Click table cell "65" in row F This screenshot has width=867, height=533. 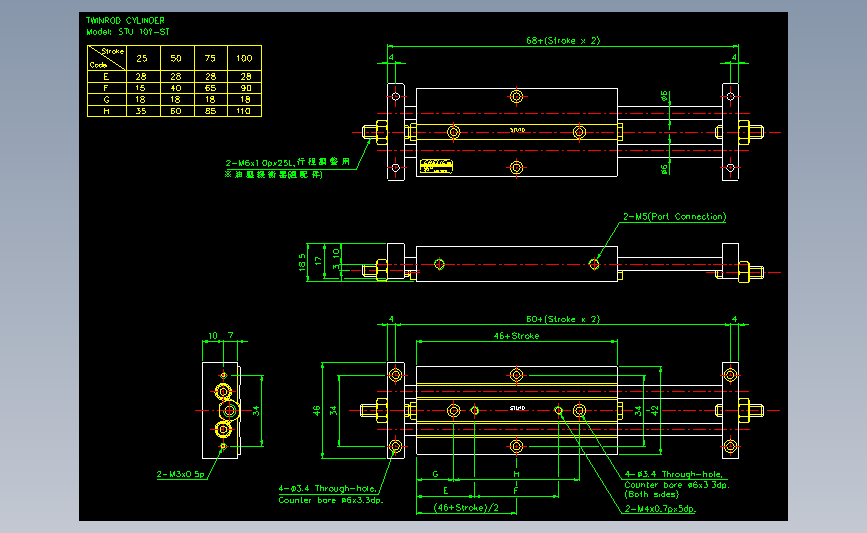click(210, 88)
